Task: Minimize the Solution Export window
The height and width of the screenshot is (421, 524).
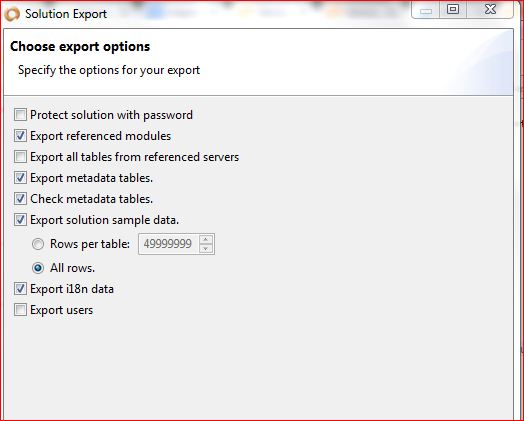Action: click(x=426, y=10)
